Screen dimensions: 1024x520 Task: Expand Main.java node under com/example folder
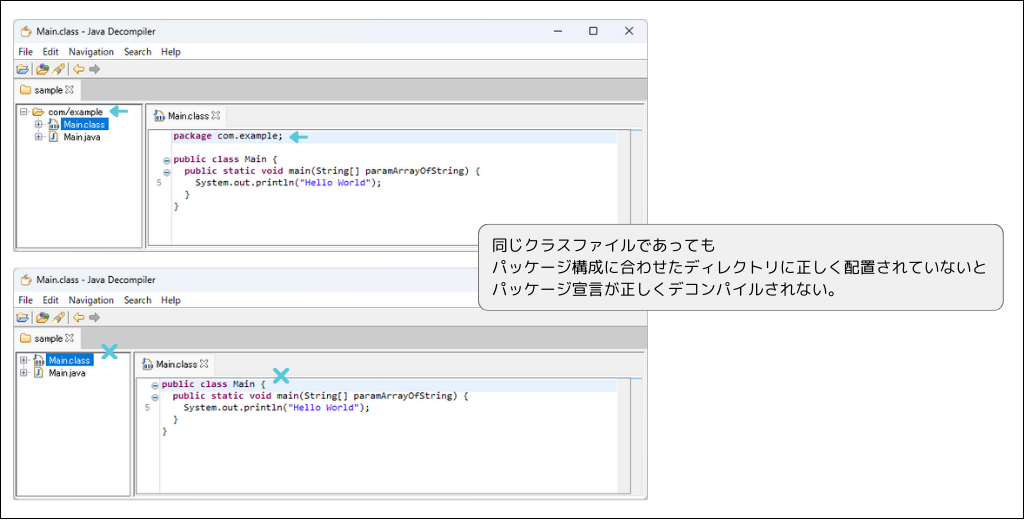[x=39, y=137]
